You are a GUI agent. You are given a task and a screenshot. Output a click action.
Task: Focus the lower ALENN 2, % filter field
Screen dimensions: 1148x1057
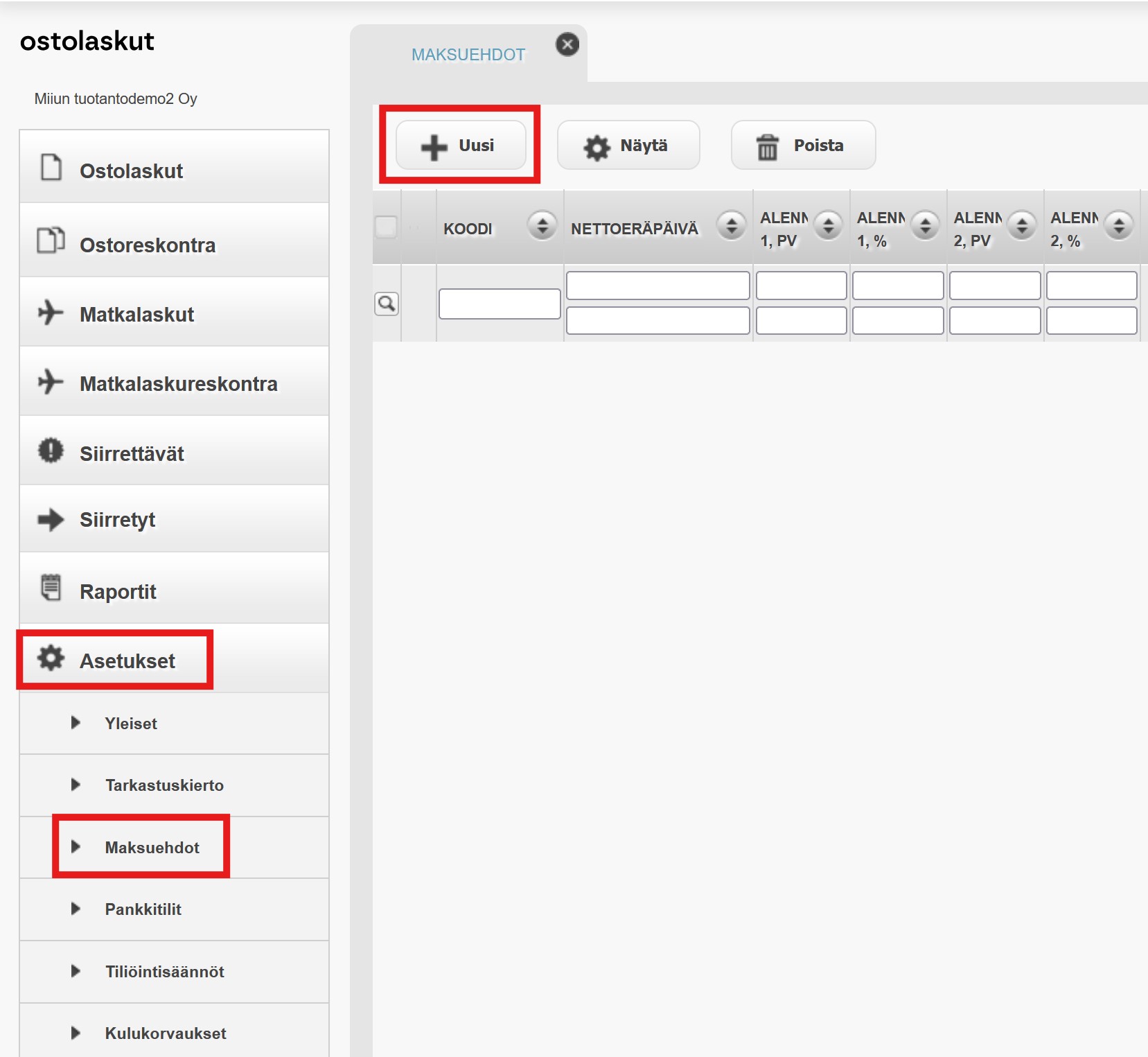click(x=1092, y=320)
